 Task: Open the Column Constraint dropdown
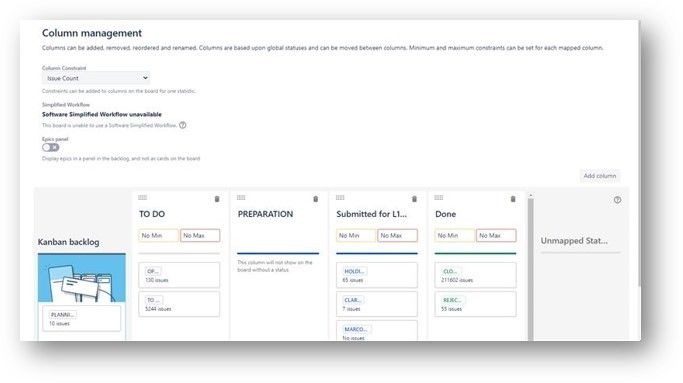(x=96, y=78)
